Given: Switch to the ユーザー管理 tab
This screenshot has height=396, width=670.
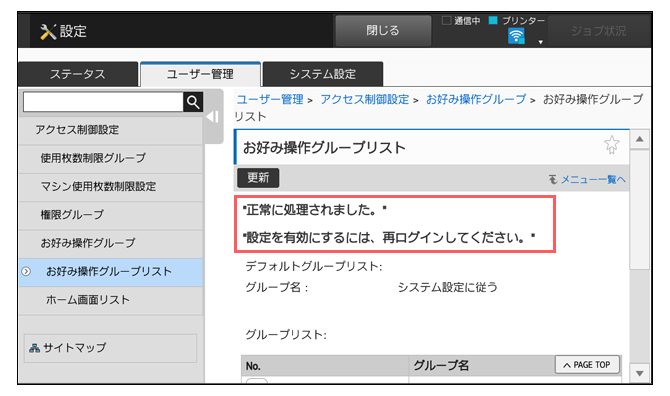Looking at the screenshot, I should coord(200,74).
